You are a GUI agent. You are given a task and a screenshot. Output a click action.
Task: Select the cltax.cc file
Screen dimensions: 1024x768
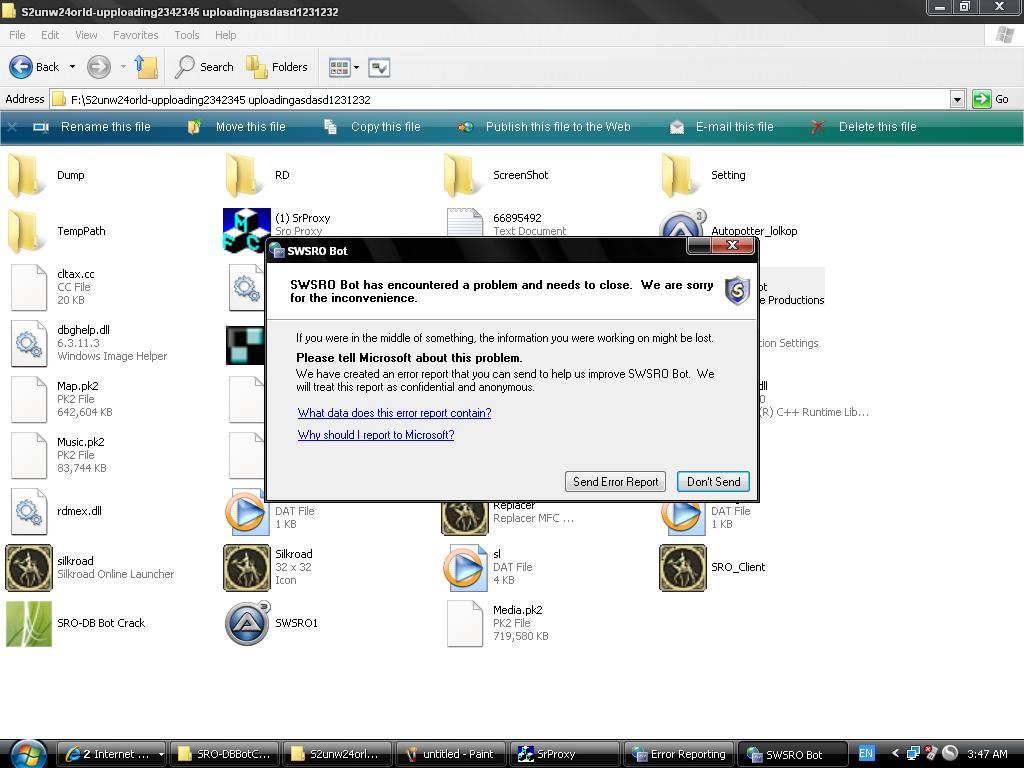pos(51,287)
